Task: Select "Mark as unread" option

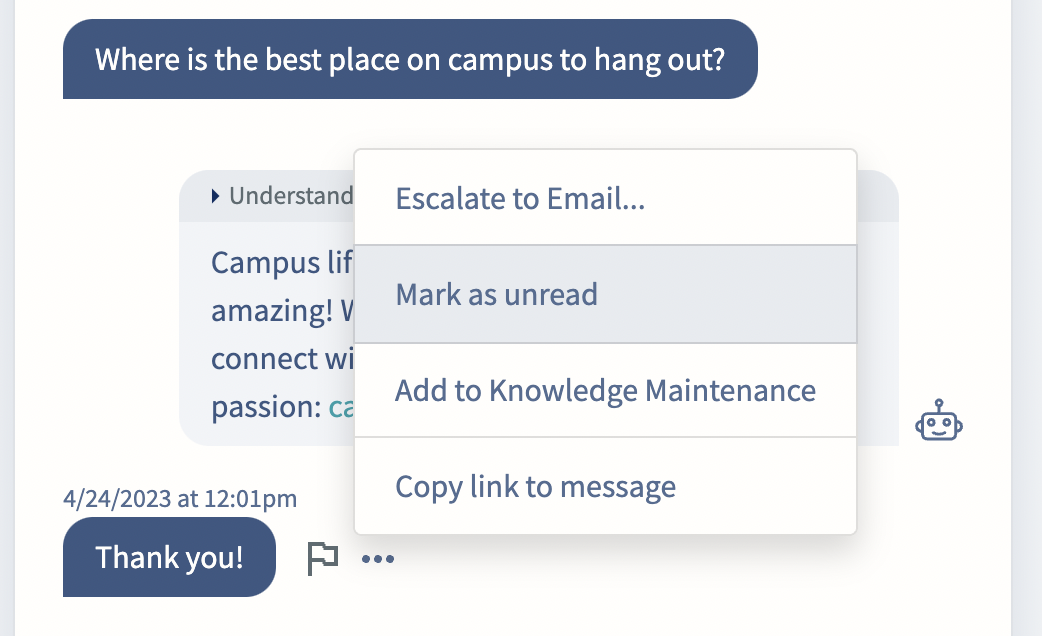Action: (x=605, y=294)
